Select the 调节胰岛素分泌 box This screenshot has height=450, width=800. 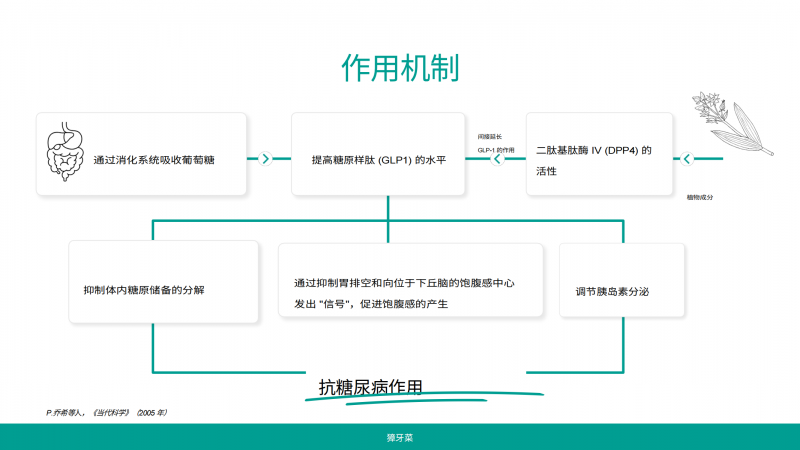622,291
